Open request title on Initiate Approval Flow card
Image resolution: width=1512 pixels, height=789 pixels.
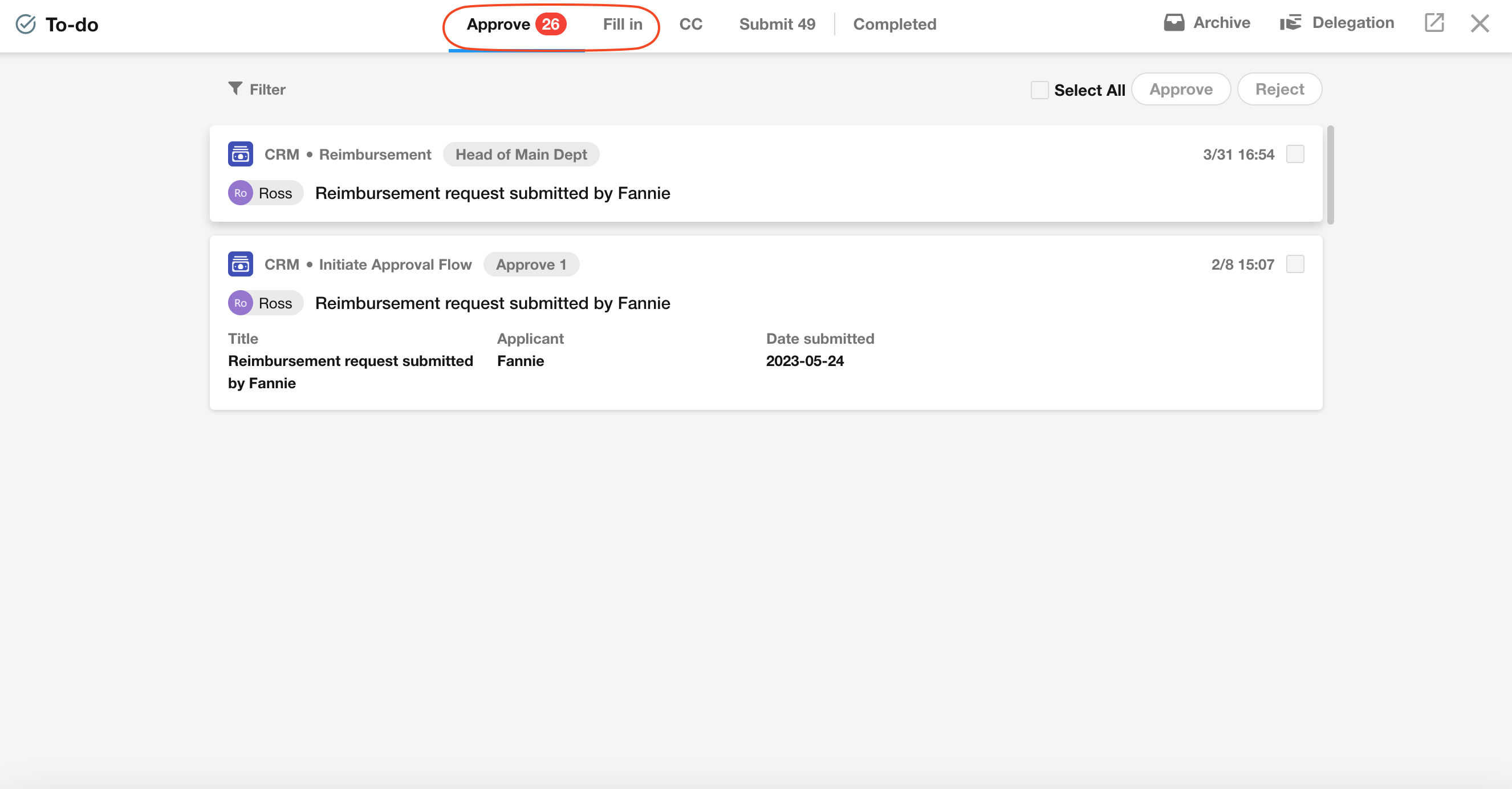[493, 303]
